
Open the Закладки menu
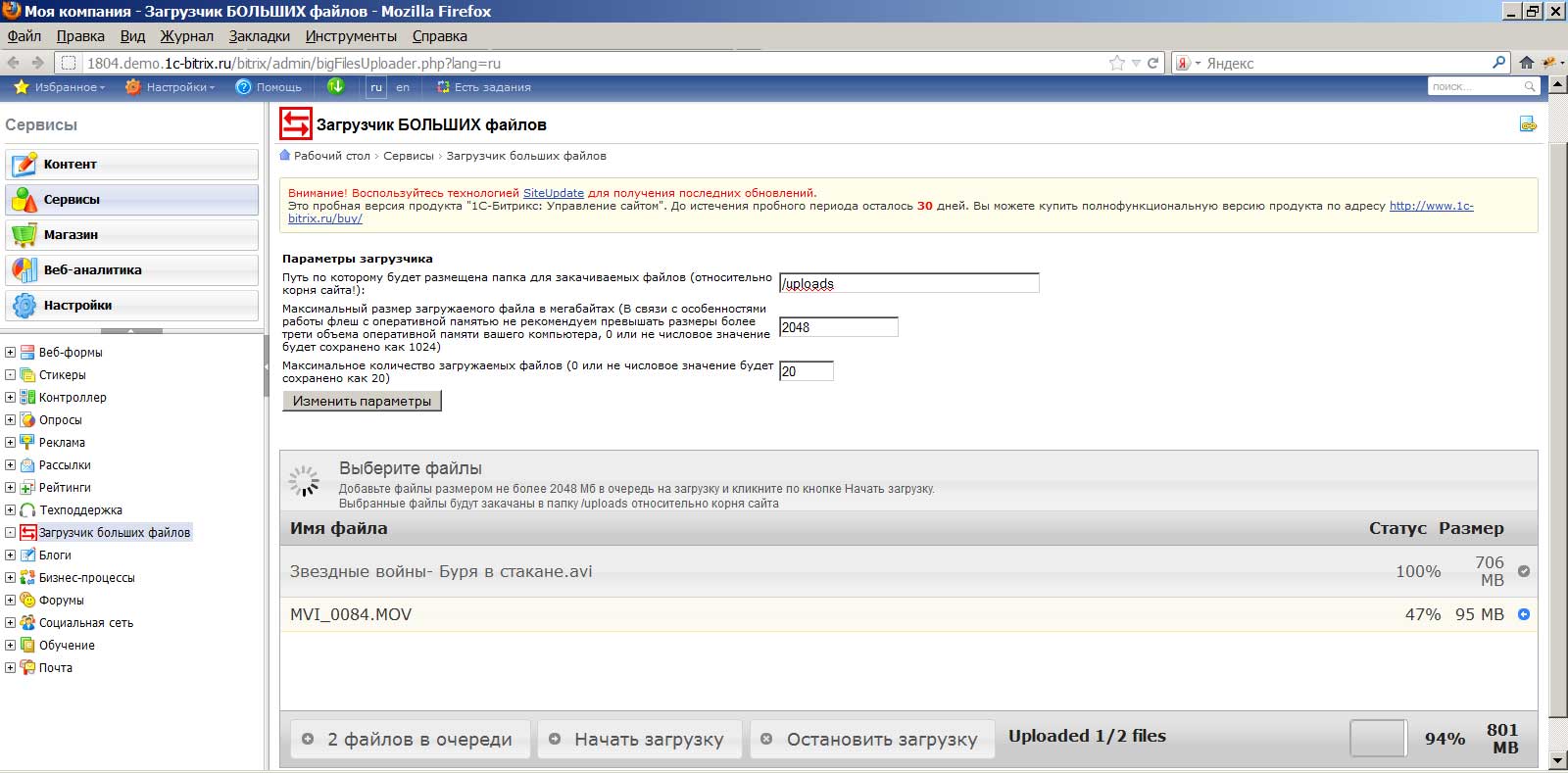pos(259,36)
